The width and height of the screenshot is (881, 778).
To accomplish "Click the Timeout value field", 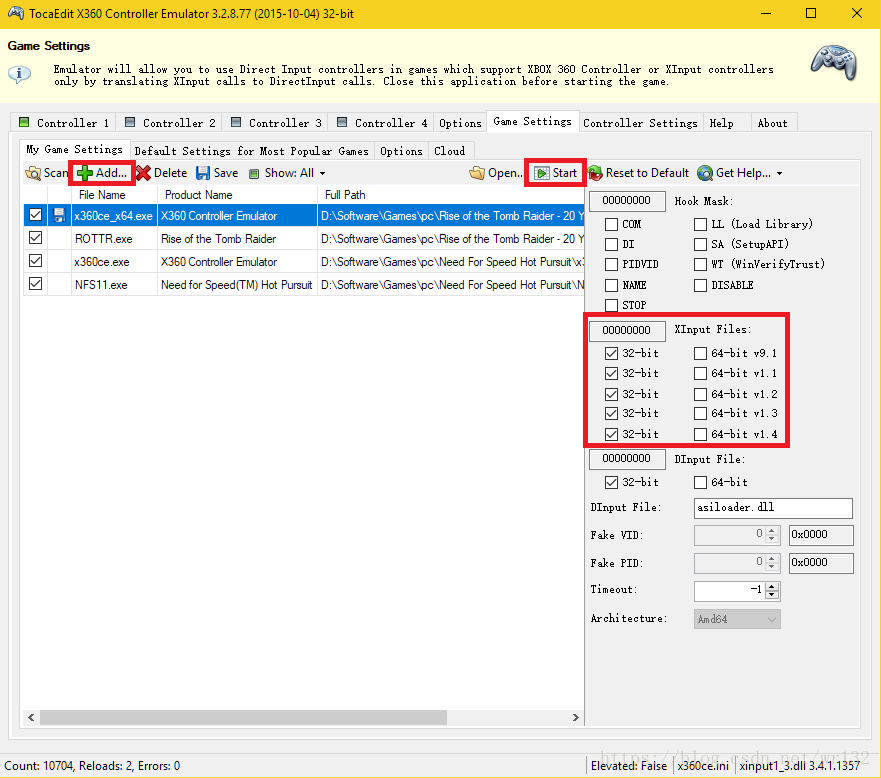I will point(730,590).
